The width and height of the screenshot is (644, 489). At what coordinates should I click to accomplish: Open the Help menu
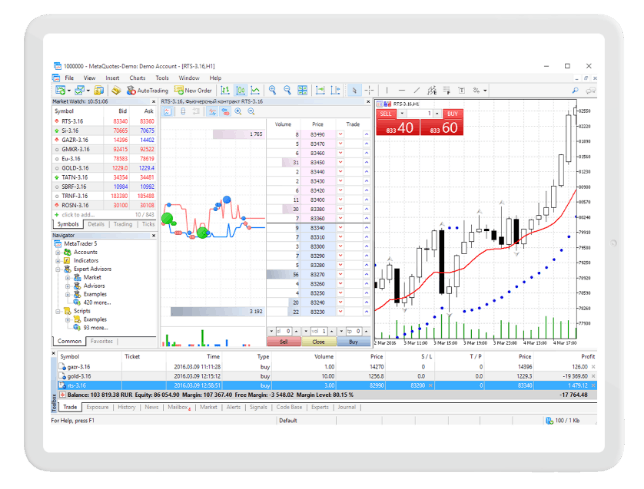click(x=215, y=78)
